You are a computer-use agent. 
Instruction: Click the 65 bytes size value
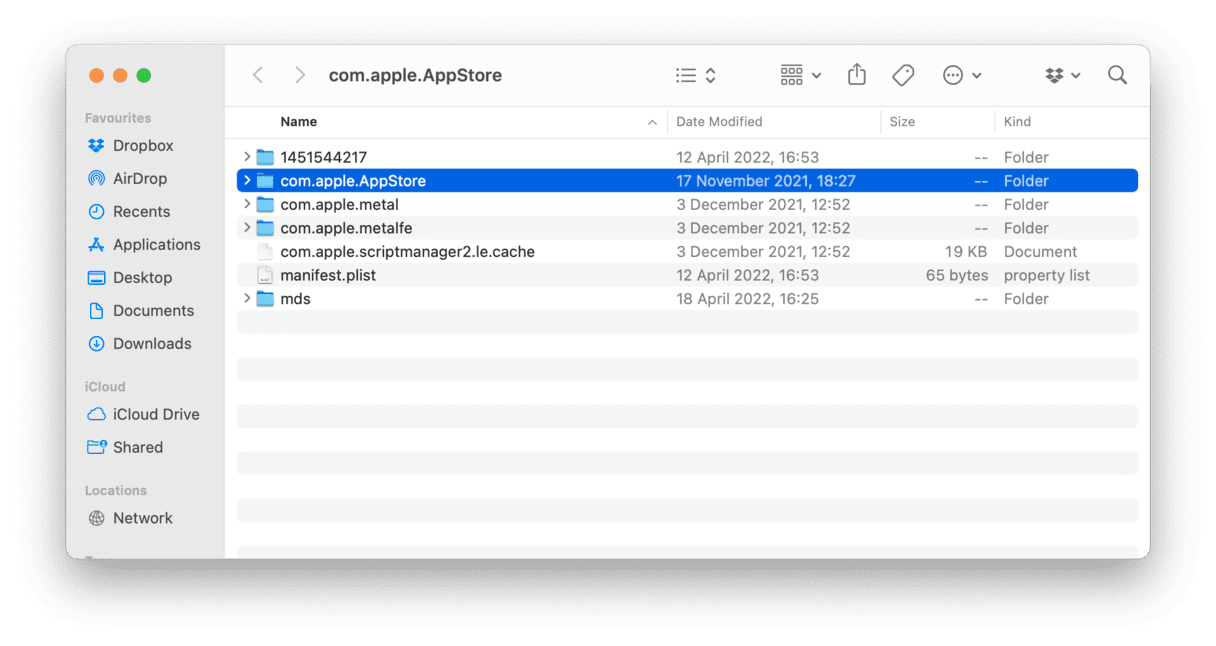click(957, 275)
